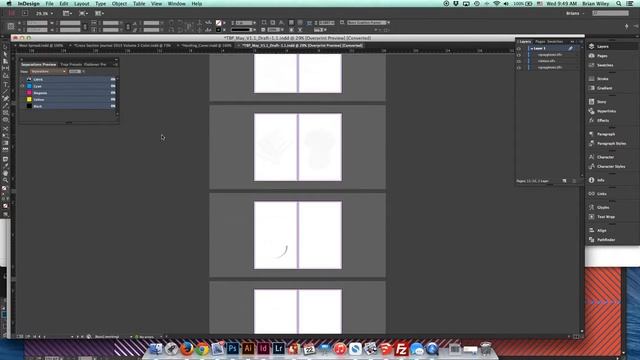
Task: Open the File menu
Action: pyautogui.click(x=49, y=4)
